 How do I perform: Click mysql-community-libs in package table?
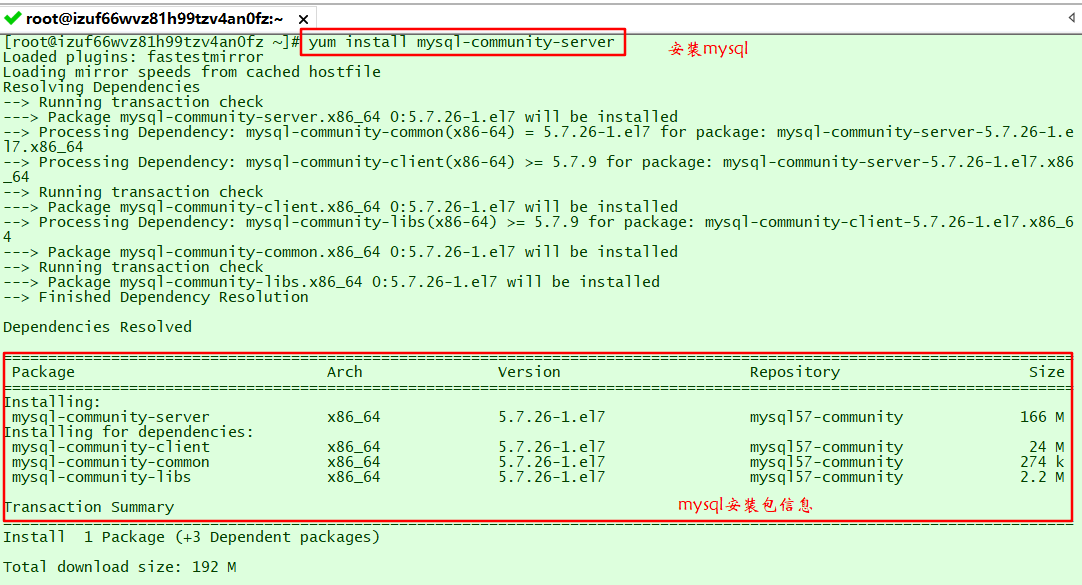coord(101,477)
